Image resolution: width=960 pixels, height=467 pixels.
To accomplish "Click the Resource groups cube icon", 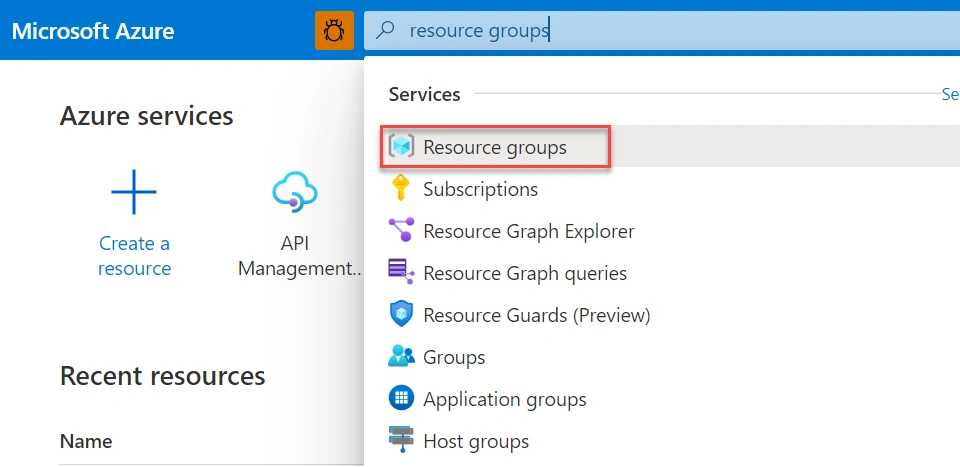I will 402,147.
